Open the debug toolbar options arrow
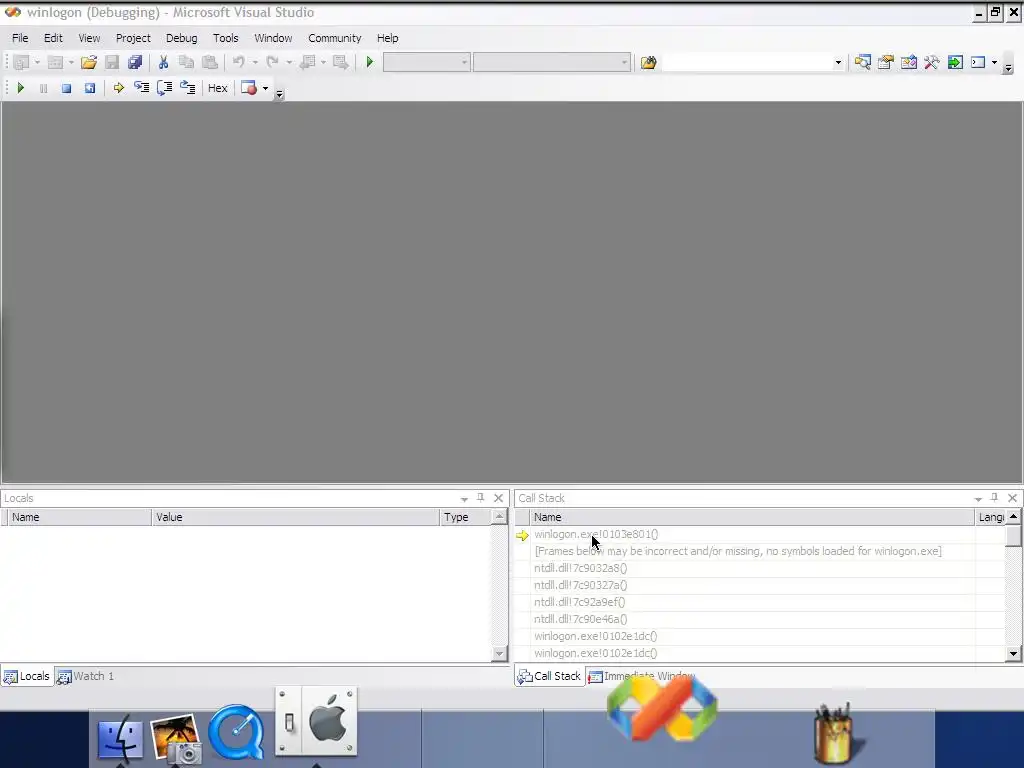This screenshot has height=768, width=1024. [x=280, y=95]
